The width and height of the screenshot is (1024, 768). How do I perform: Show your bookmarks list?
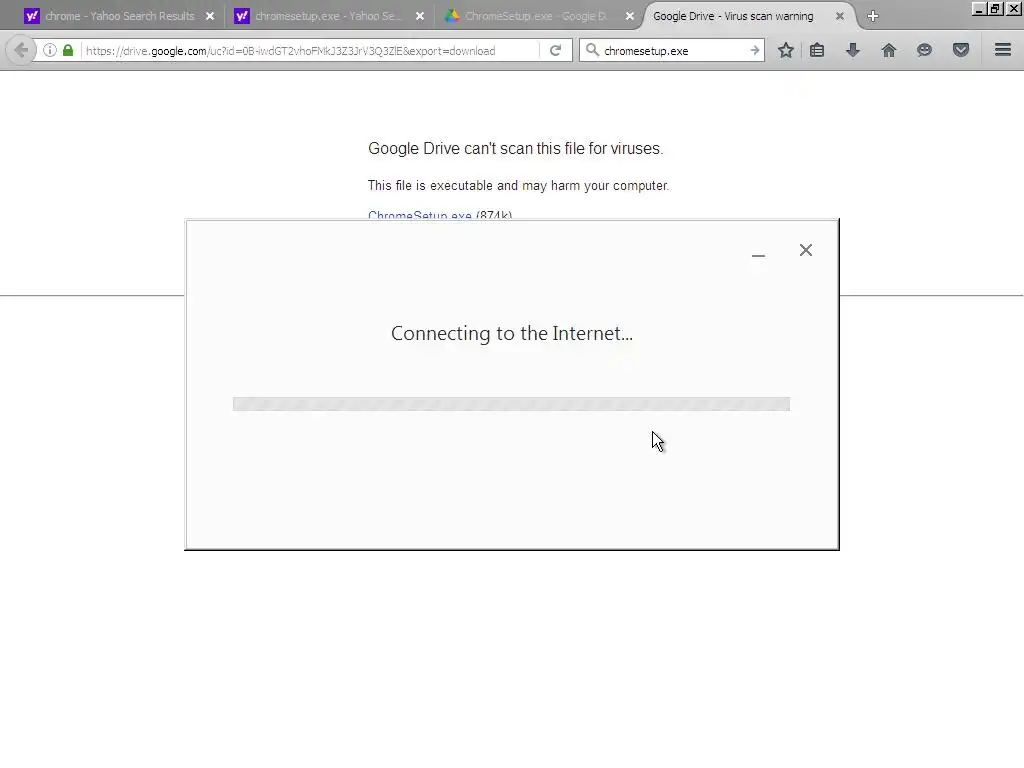tap(817, 50)
